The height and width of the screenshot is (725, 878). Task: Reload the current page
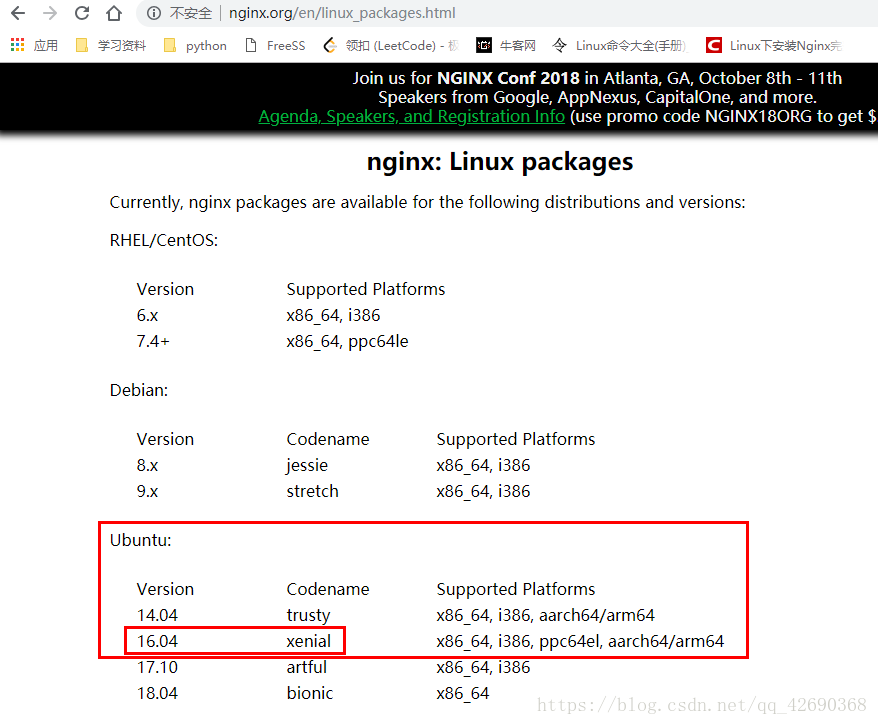[x=82, y=13]
